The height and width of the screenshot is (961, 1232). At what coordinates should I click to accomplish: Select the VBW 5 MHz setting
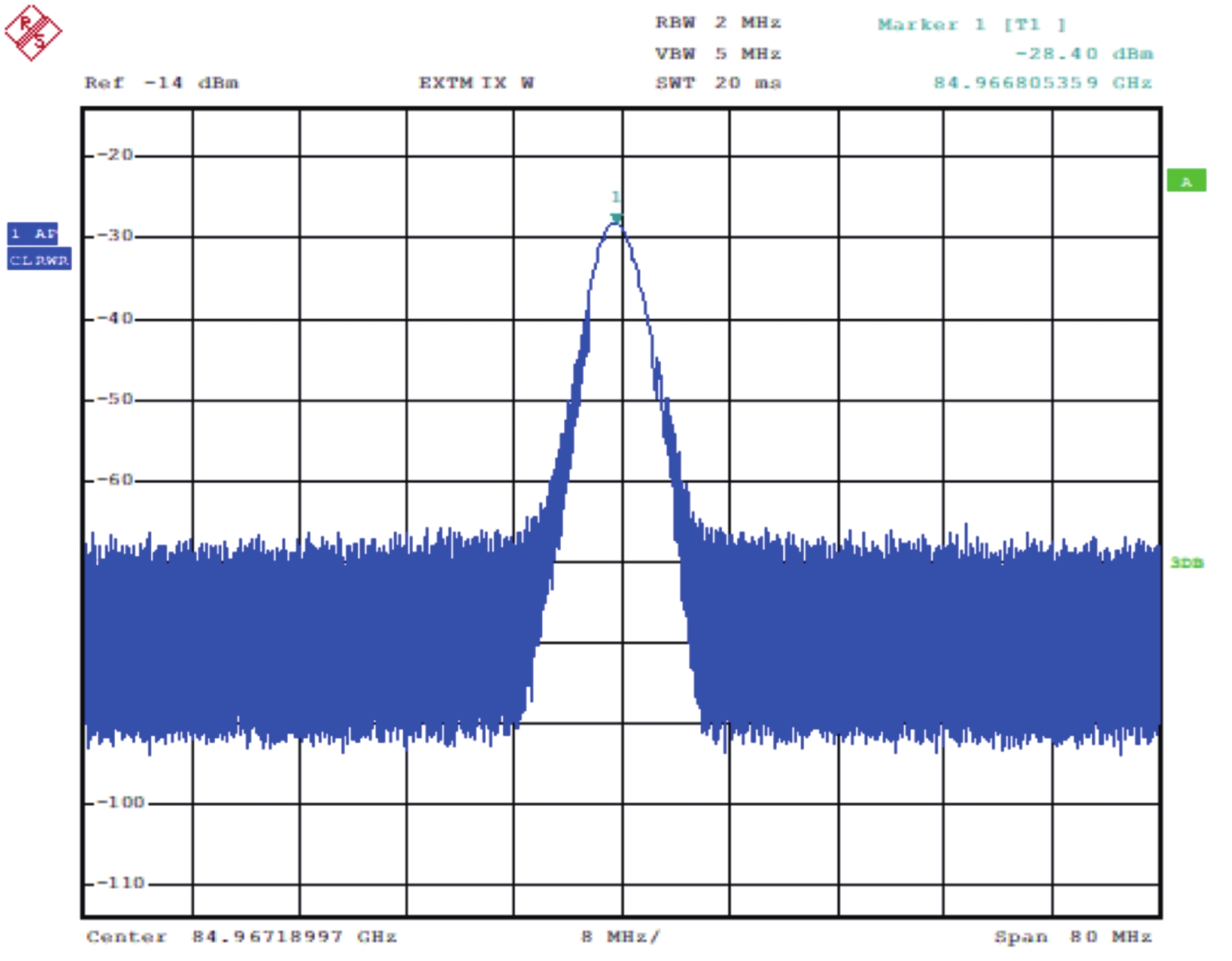tap(717, 53)
